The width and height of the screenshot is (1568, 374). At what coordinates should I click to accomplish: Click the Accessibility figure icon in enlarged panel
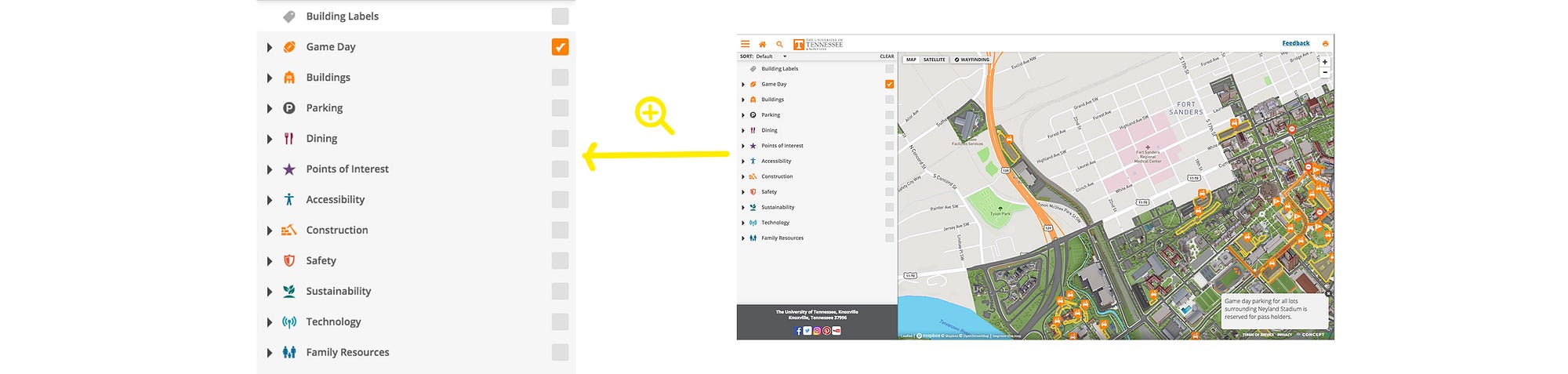point(289,199)
